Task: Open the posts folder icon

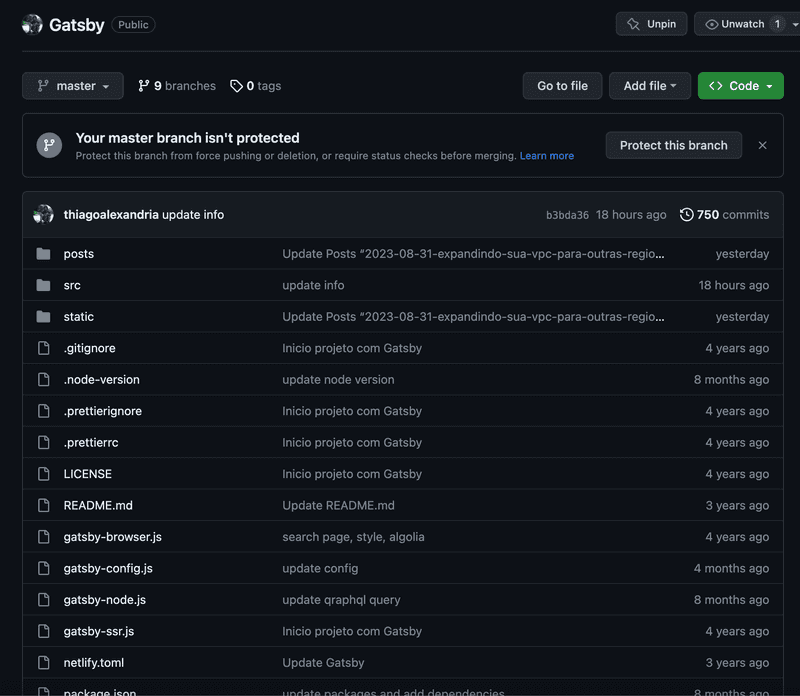Action: (x=43, y=254)
